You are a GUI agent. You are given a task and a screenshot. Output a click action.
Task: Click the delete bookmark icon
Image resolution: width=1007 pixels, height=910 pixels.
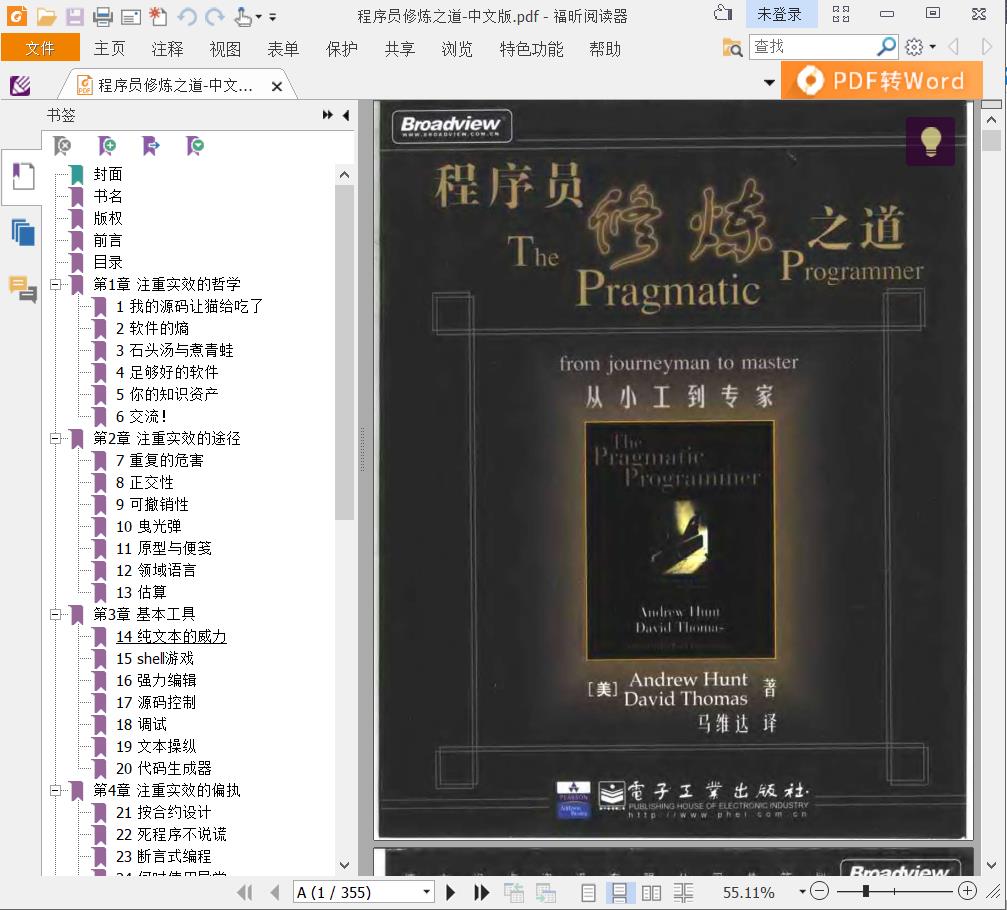pyautogui.click(x=62, y=146)
